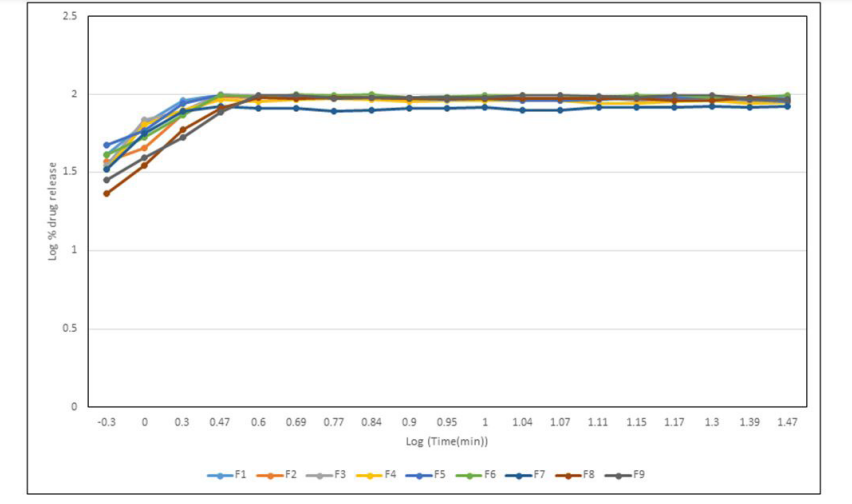The image size is (852, 504).
Task: Click the F6 legend entry
Action: click(x=475, y=475)
